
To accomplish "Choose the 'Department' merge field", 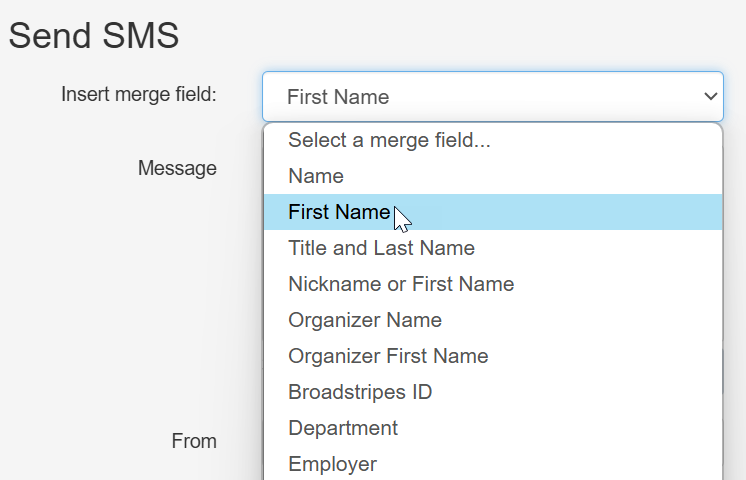I will (x=493, y=428).
